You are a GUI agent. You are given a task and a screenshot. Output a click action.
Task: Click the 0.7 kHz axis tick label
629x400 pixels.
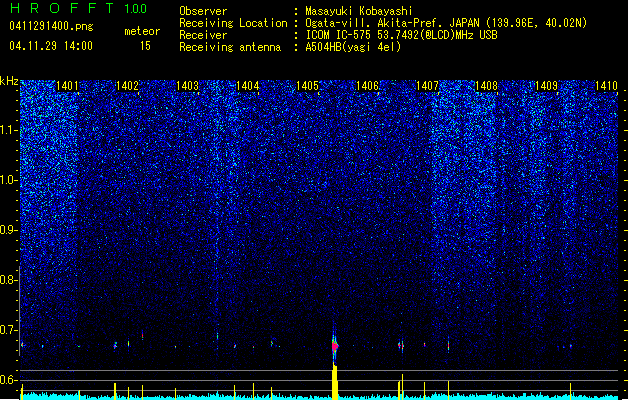coord(8,330)
